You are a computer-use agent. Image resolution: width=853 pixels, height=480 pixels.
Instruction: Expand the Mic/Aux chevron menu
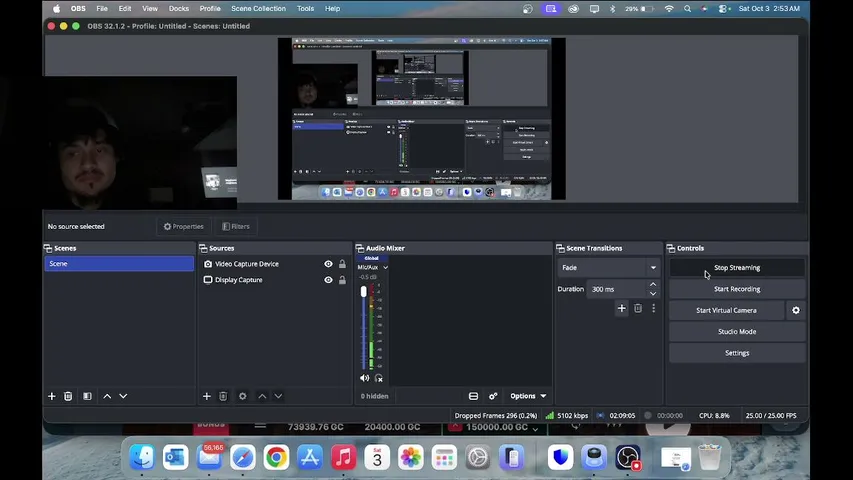click(x=385, y=268)
